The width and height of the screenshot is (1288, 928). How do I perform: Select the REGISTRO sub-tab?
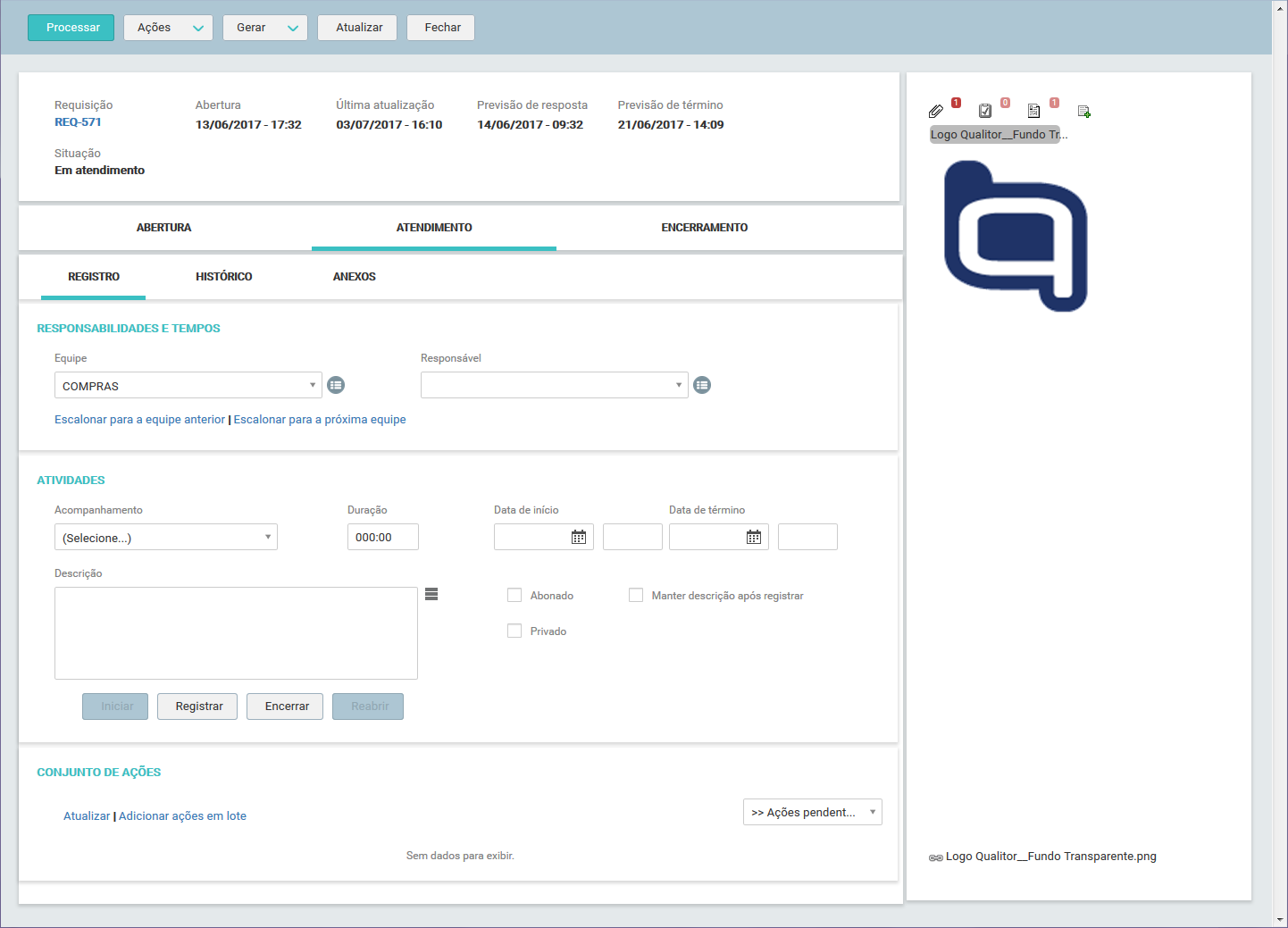[x=94, y=277]
